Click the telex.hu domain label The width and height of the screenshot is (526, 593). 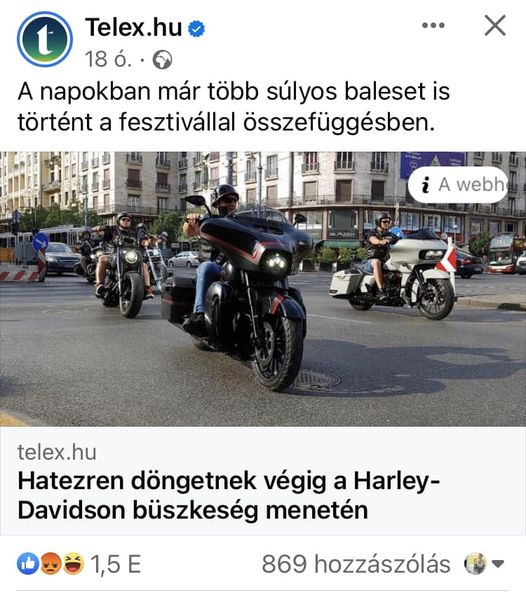click(57, 452)
